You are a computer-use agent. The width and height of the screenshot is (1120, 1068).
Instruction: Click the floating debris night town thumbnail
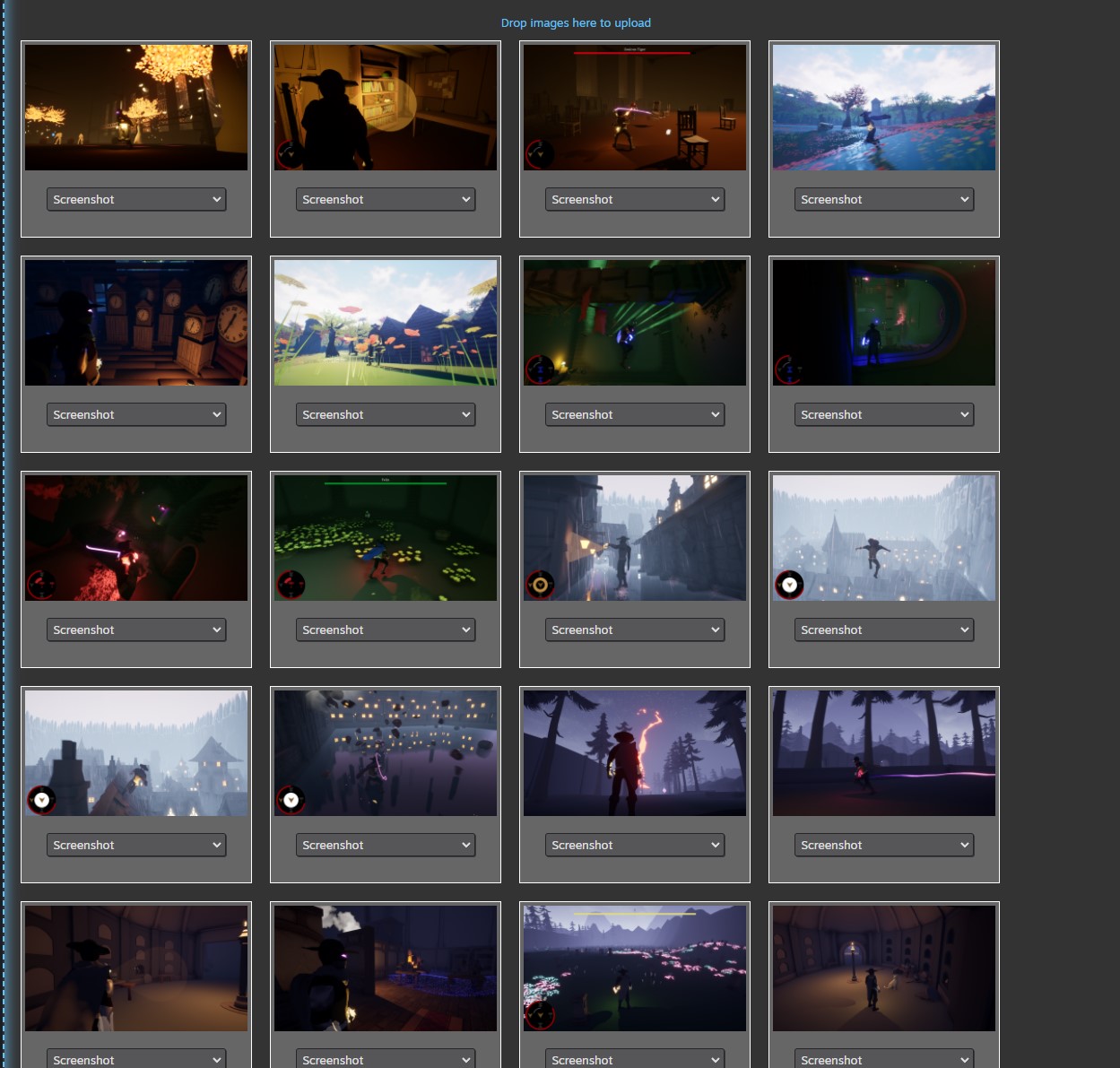pos(386,753)
